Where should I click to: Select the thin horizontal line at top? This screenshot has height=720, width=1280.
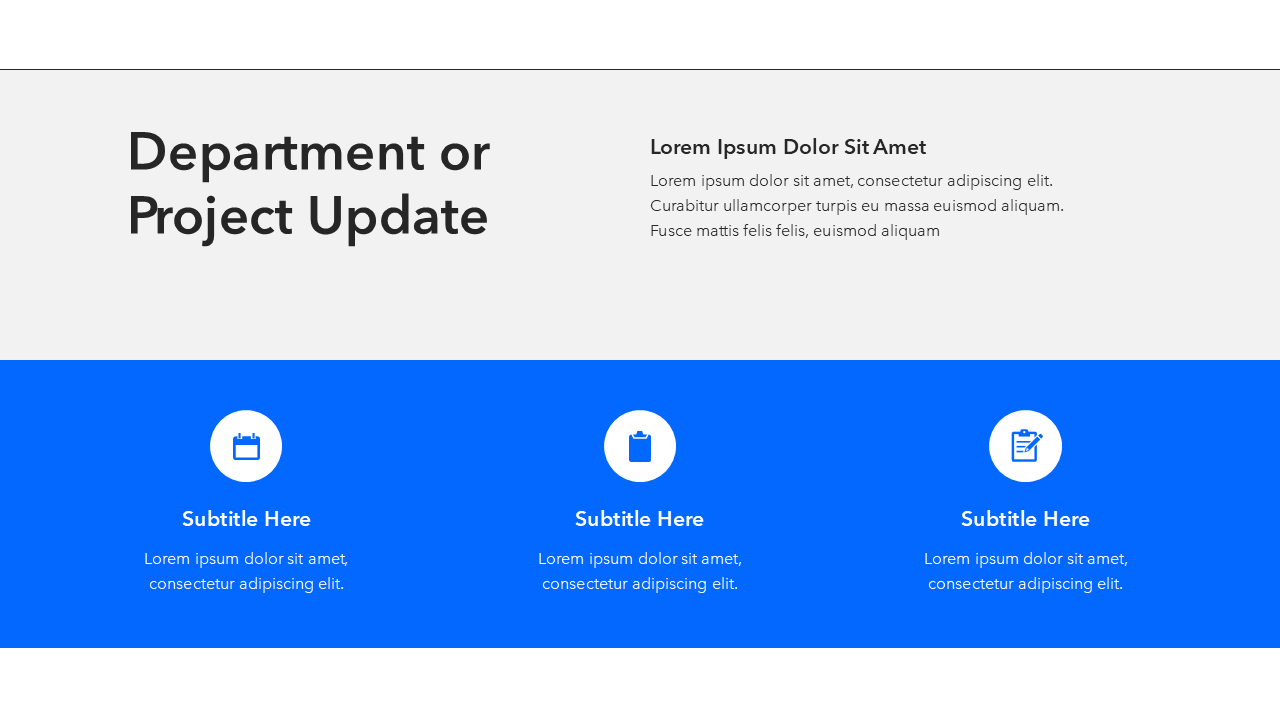[640, 69]
